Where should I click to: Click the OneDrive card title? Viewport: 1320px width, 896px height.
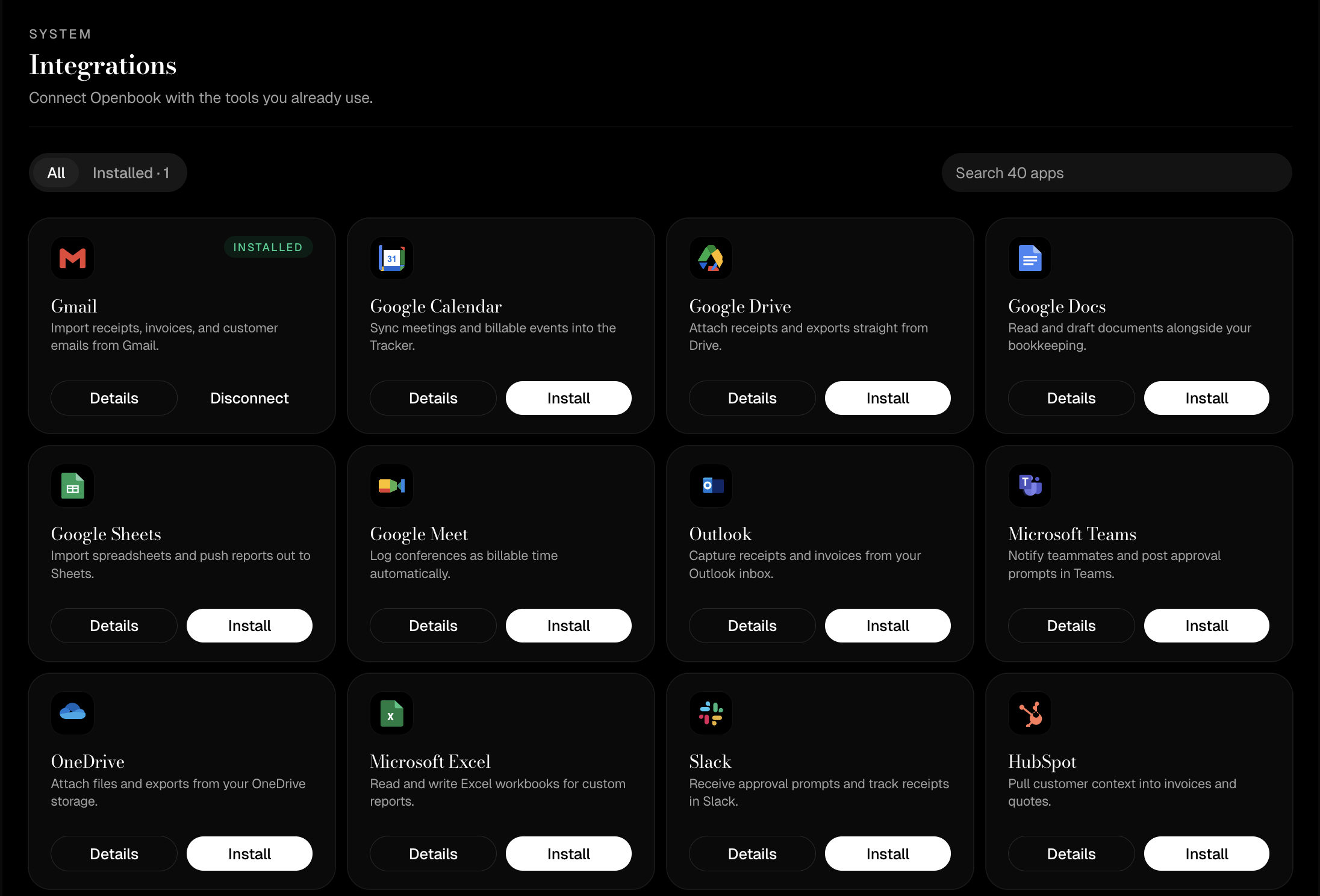(88, 762)
